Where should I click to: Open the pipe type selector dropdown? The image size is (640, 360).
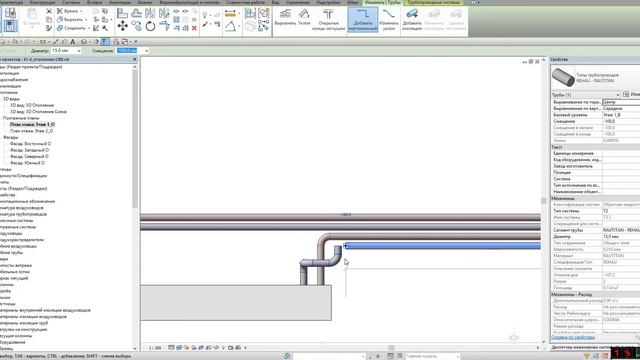click(595, 78)
